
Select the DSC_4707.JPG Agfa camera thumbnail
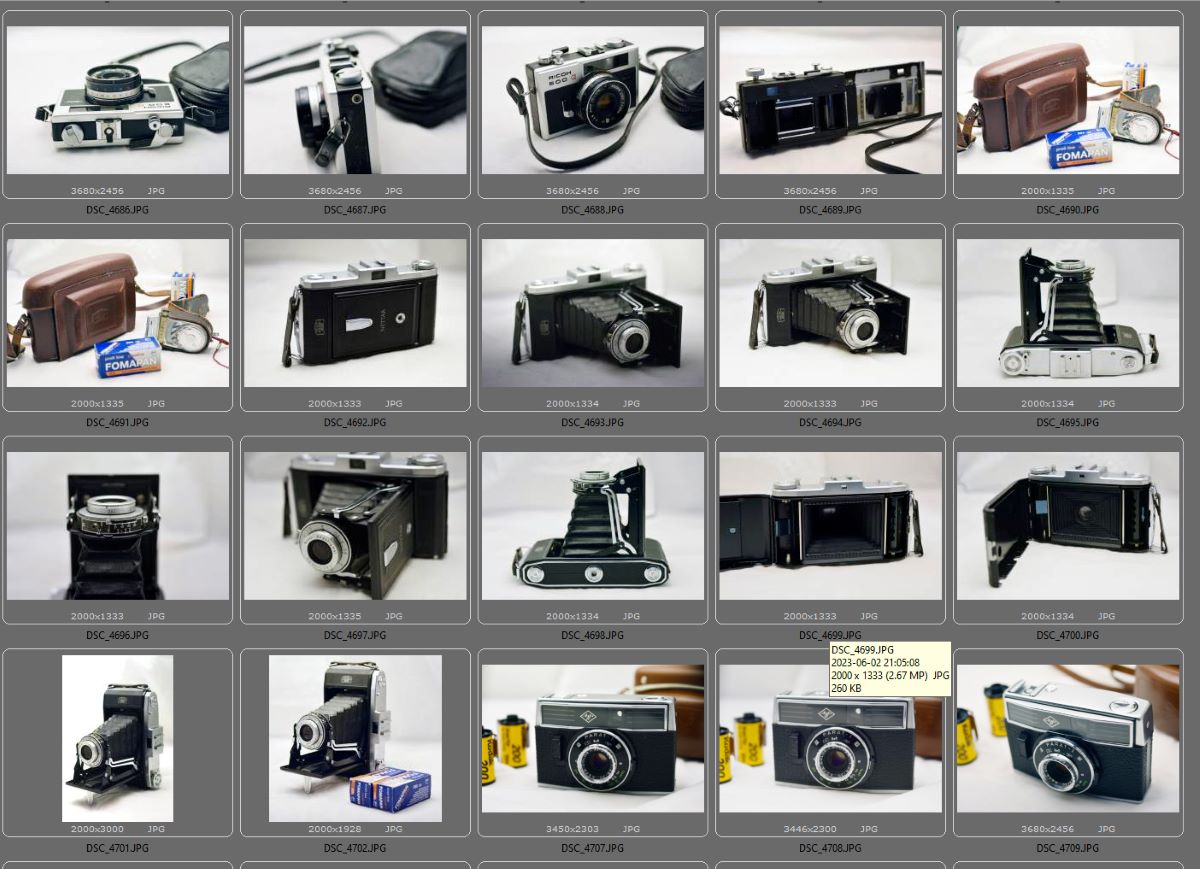[x=592, y=738]
